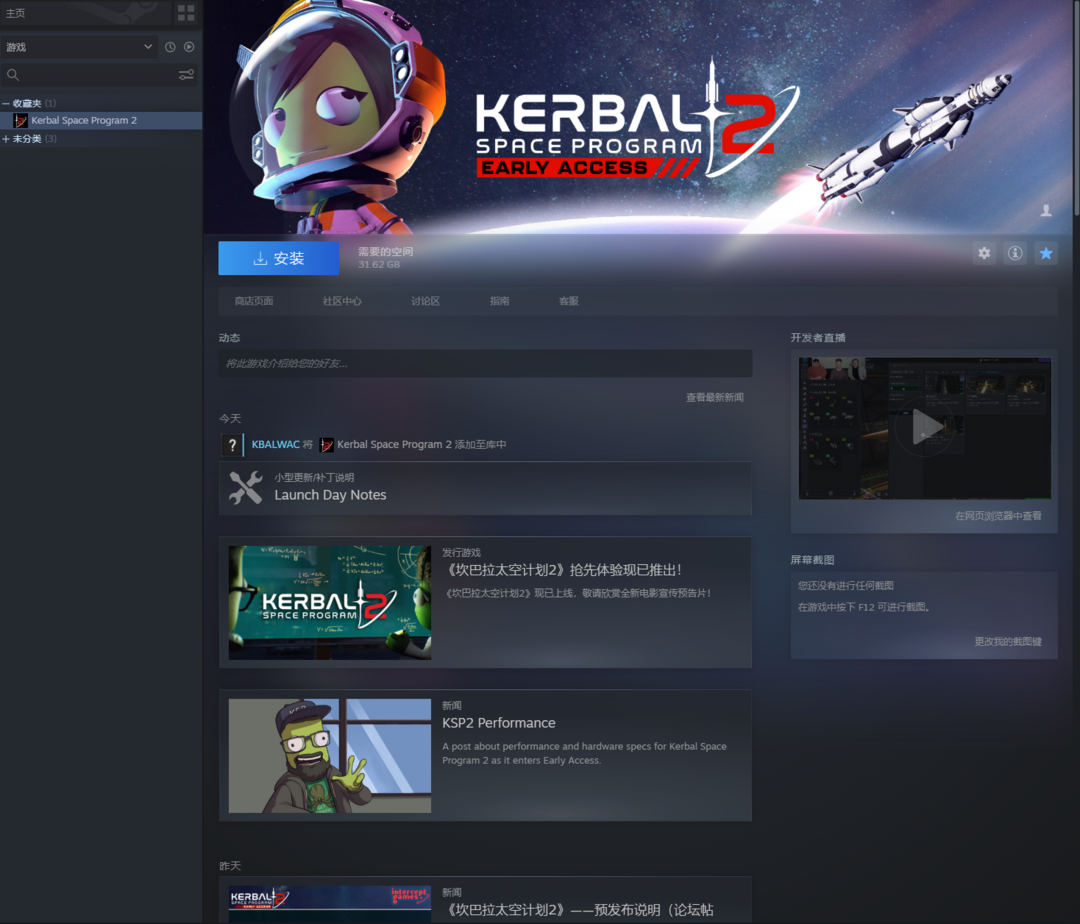Toggle the favorite star icon
The width and height of the screenshot is (1080, 924).
coord(1046,253)
